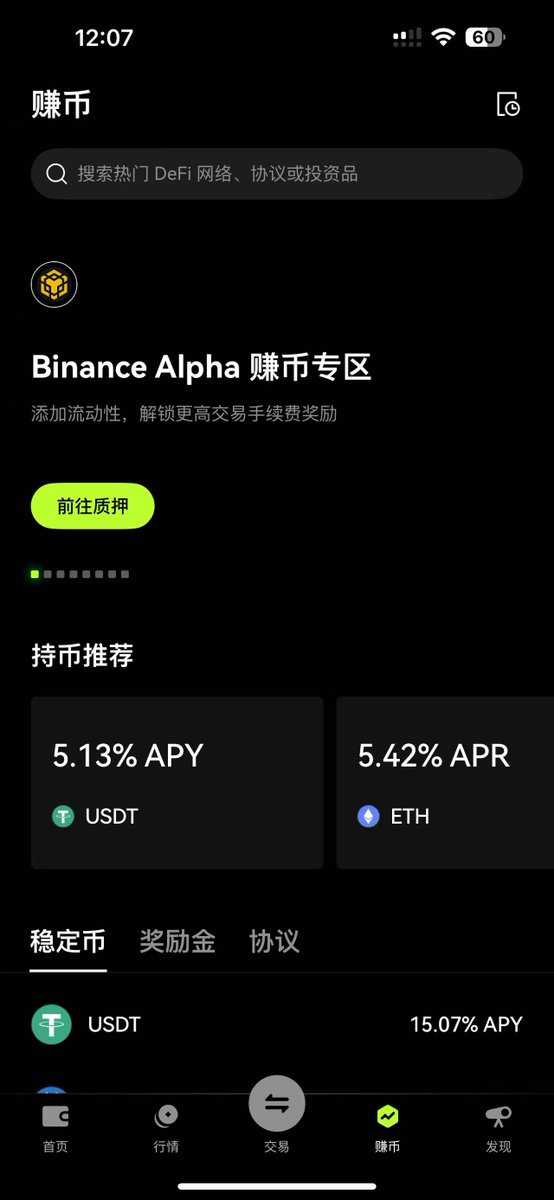Open the 行情 market icon
This screenshot has height=1200, width=554.
166,1116
